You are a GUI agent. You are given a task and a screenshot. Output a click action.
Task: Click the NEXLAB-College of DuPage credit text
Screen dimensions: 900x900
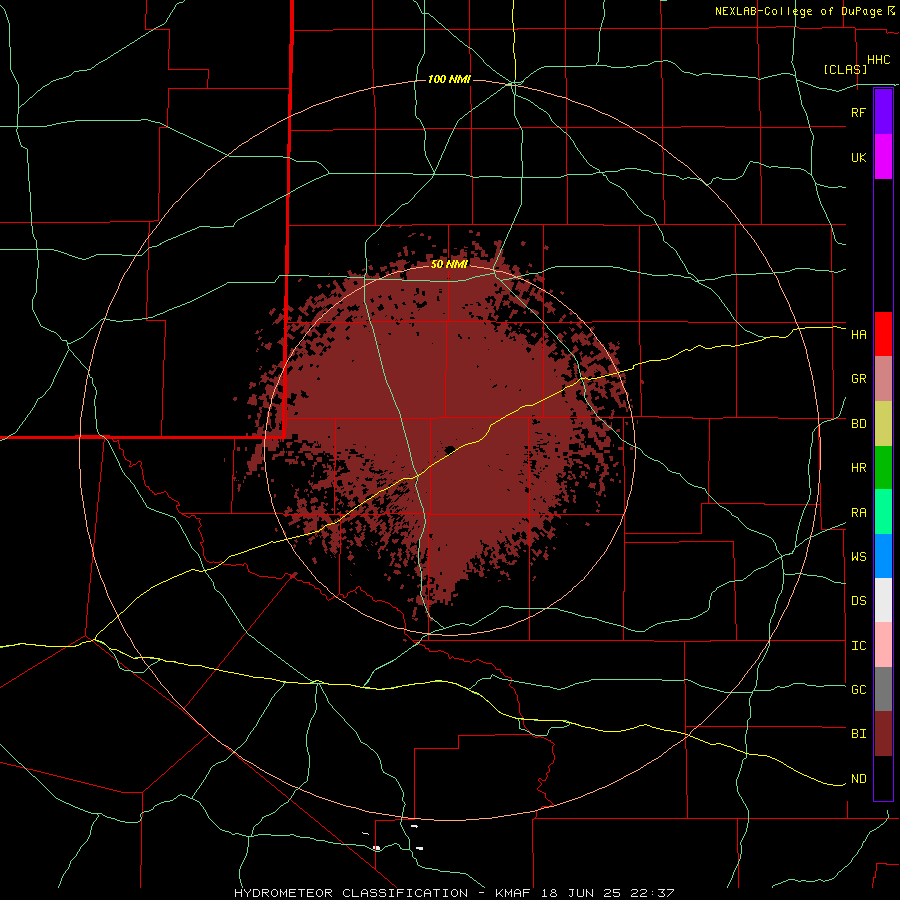point(798,11)
